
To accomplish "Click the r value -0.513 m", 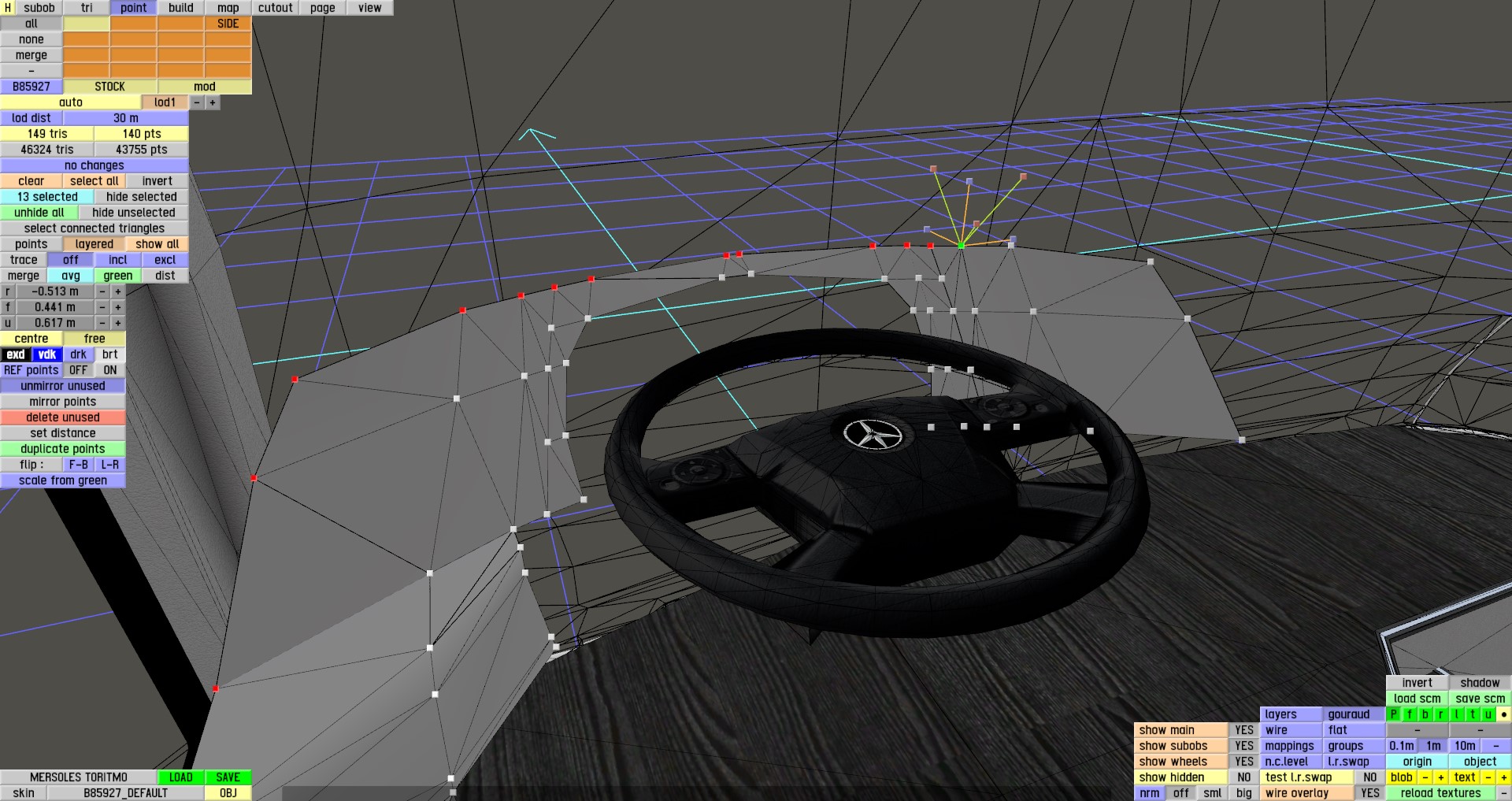I will [55, 291].
